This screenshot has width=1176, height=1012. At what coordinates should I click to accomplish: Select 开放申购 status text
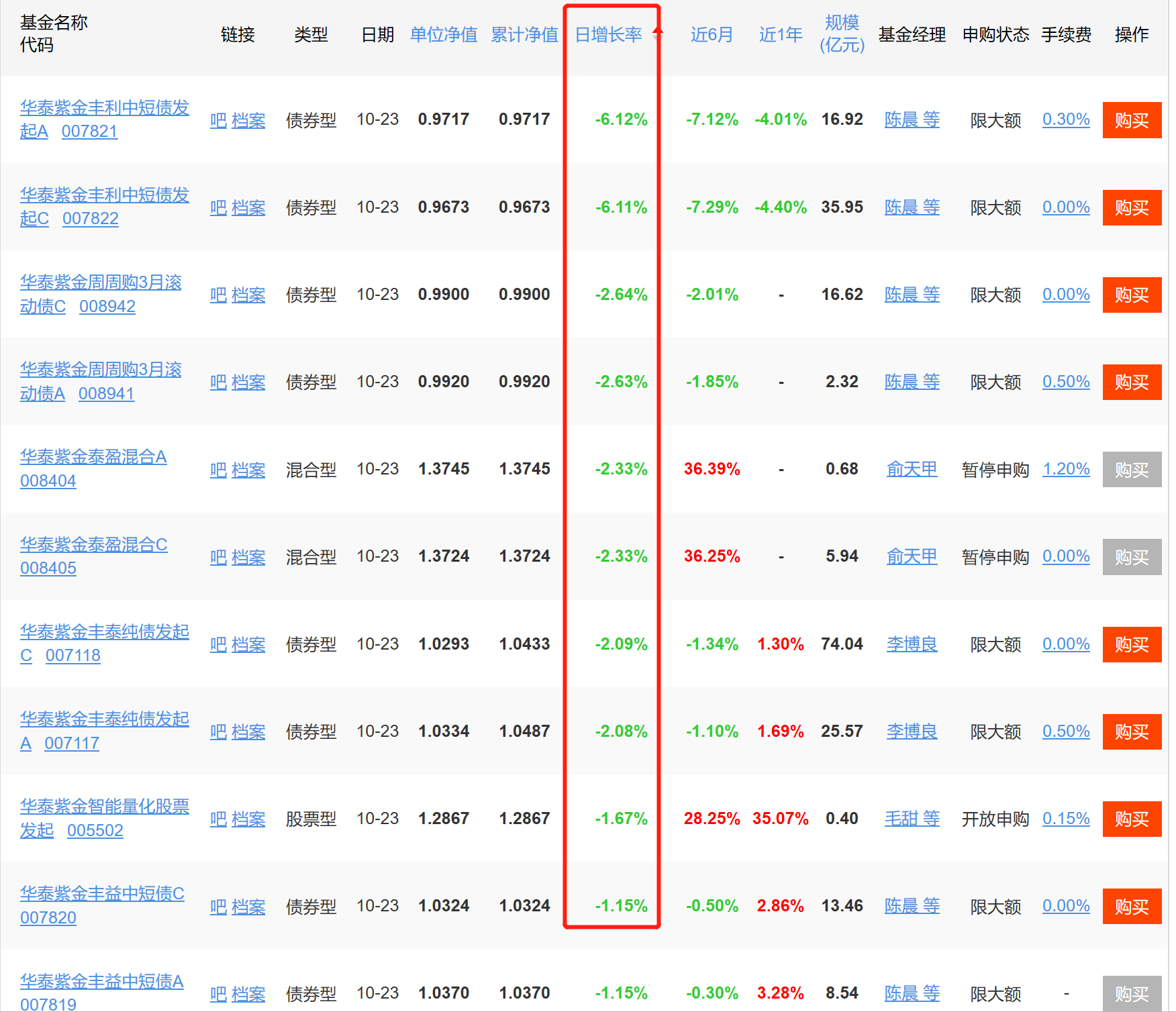click(995, 819)
